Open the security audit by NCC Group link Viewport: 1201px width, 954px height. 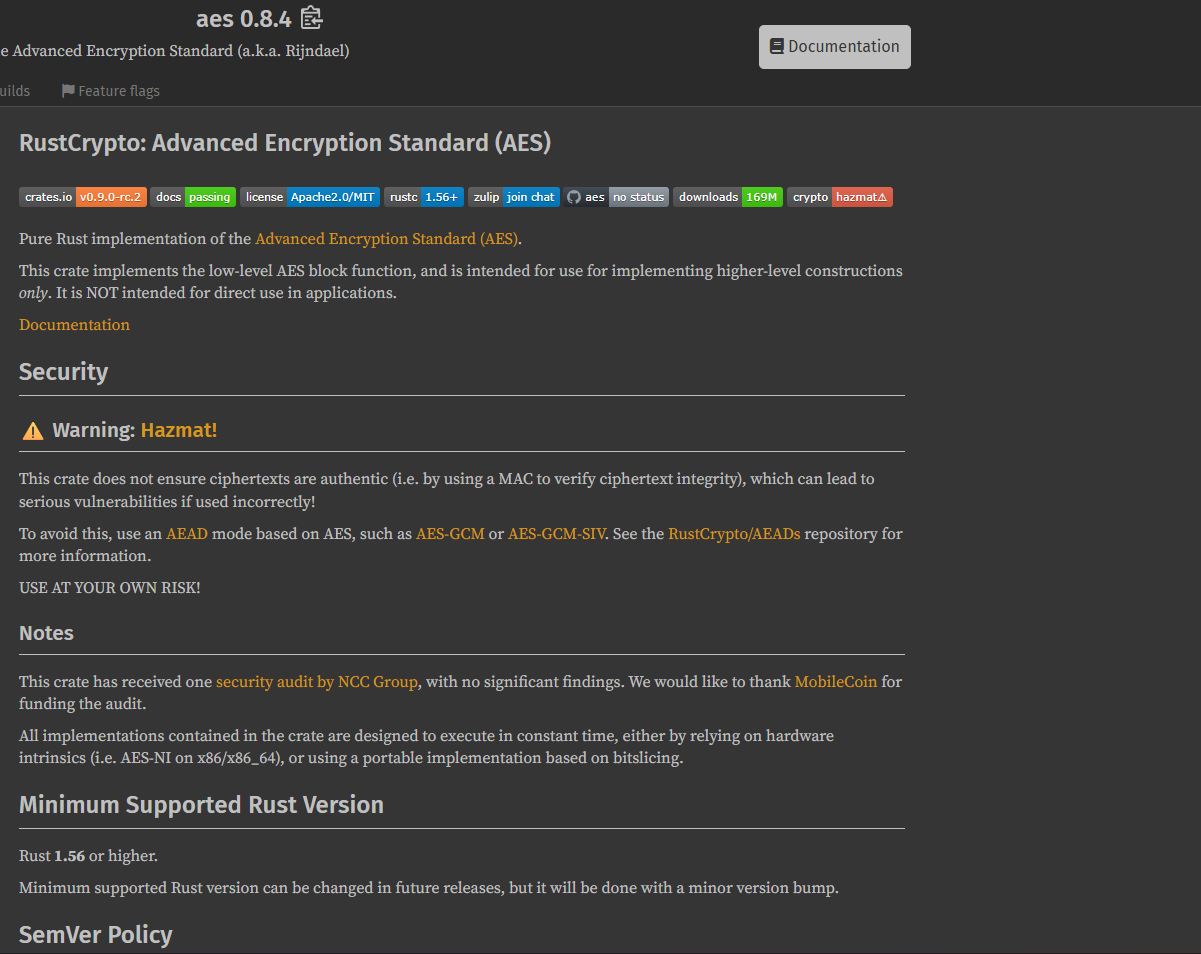pyautogui.click(x=317, y=682)
